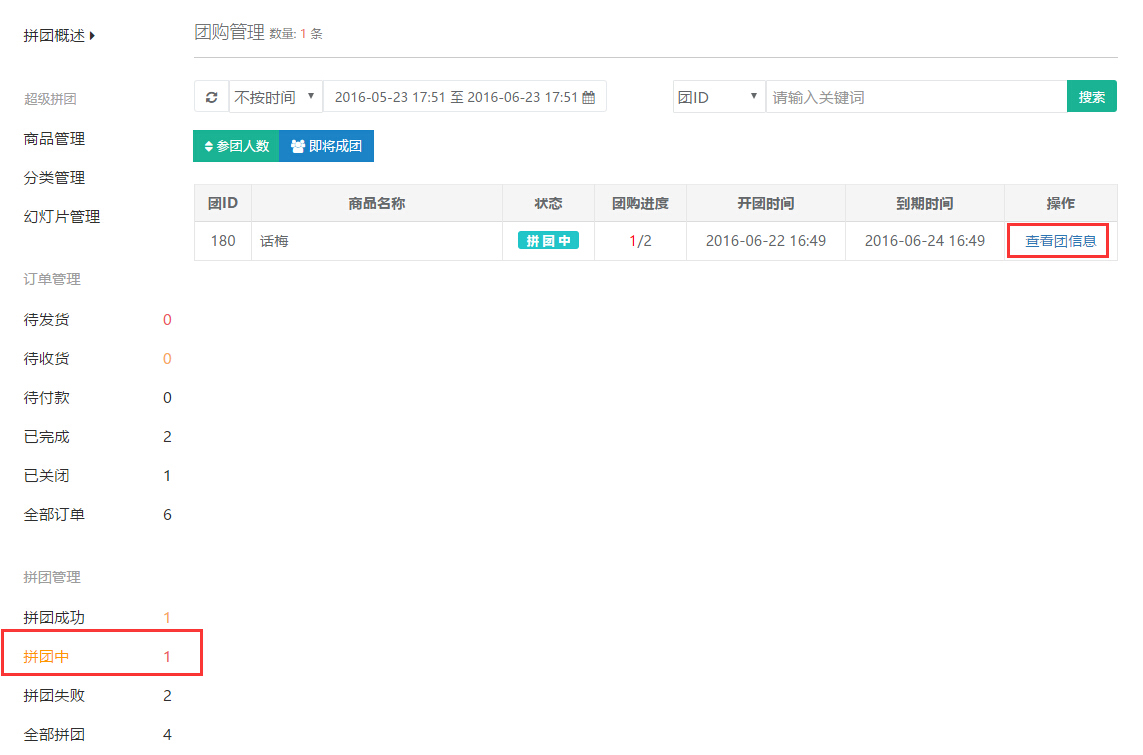Image resolution: width=1143 pixels, height=755 pixels.
Task: Click the 拼团中 status badge
Action: pos(548,241)
